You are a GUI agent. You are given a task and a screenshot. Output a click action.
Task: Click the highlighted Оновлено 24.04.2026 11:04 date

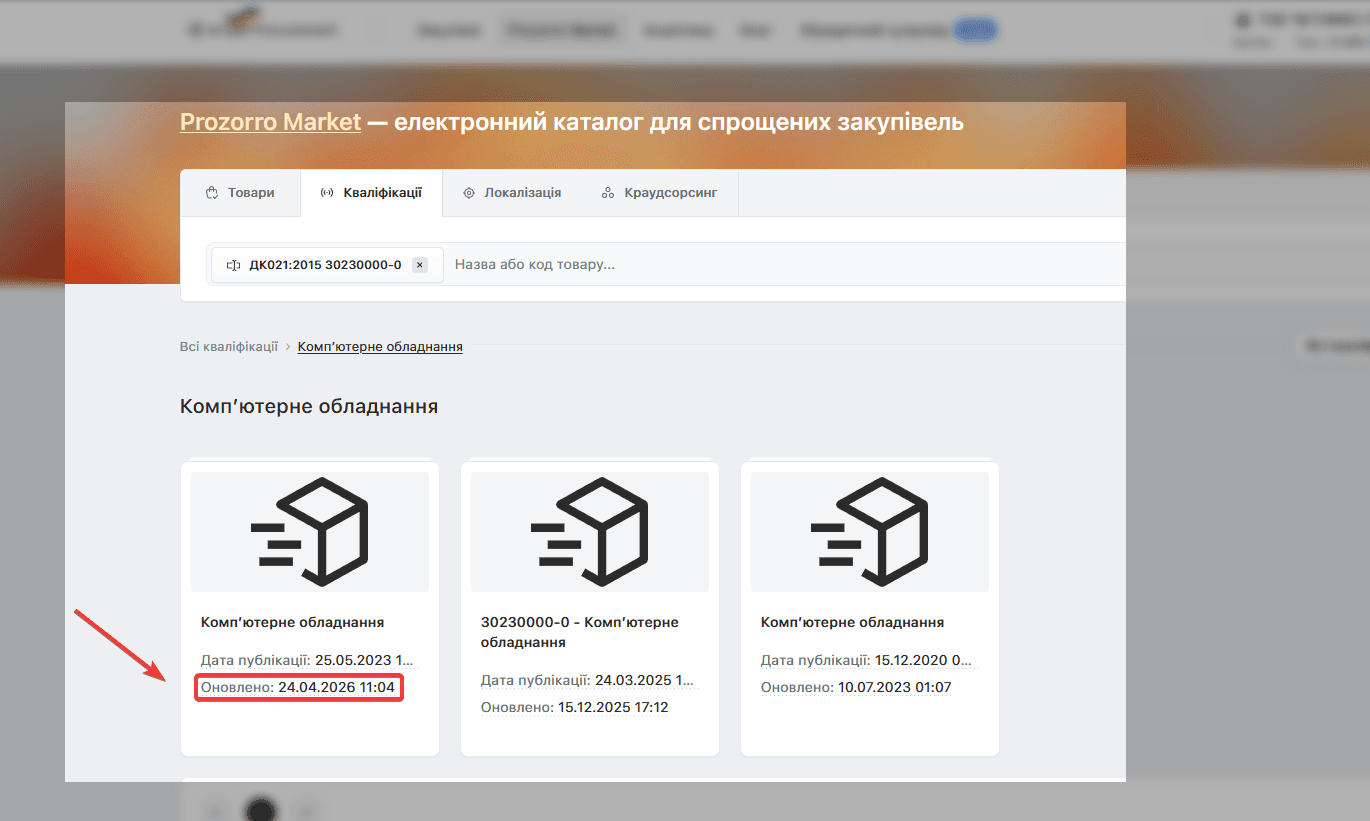pyautogui.click(x=298, y=688)
